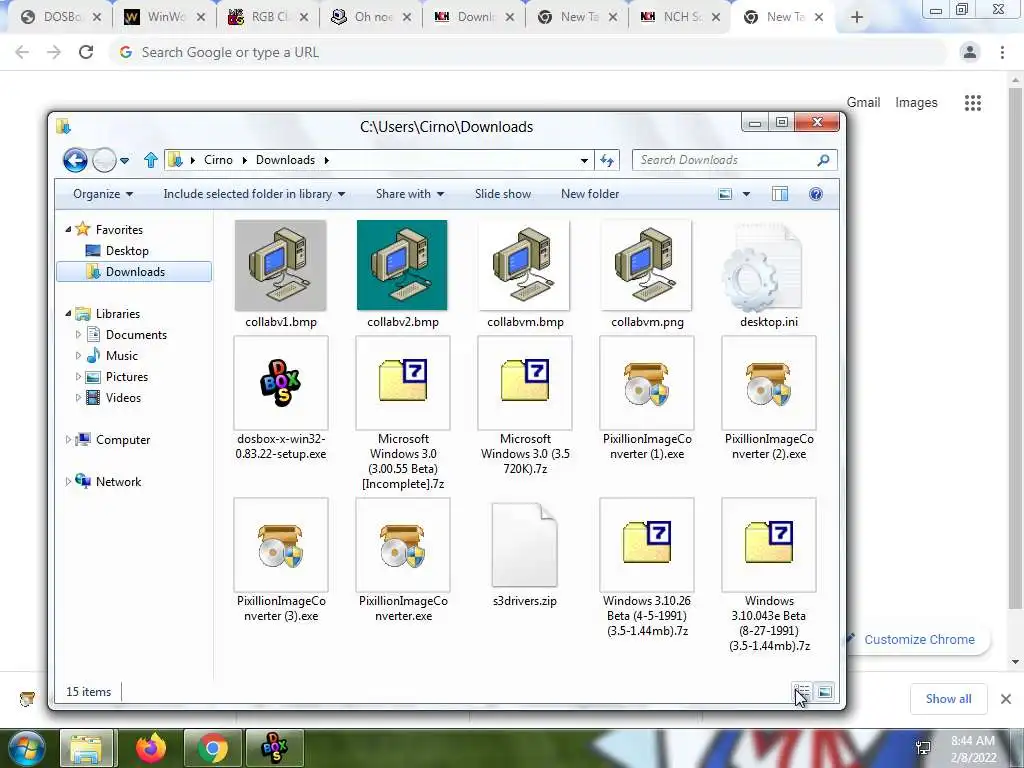The width and height of the screenshot is (1024, 768).
Task: Select Desktop in Favorites
Action: pos(118,251)
